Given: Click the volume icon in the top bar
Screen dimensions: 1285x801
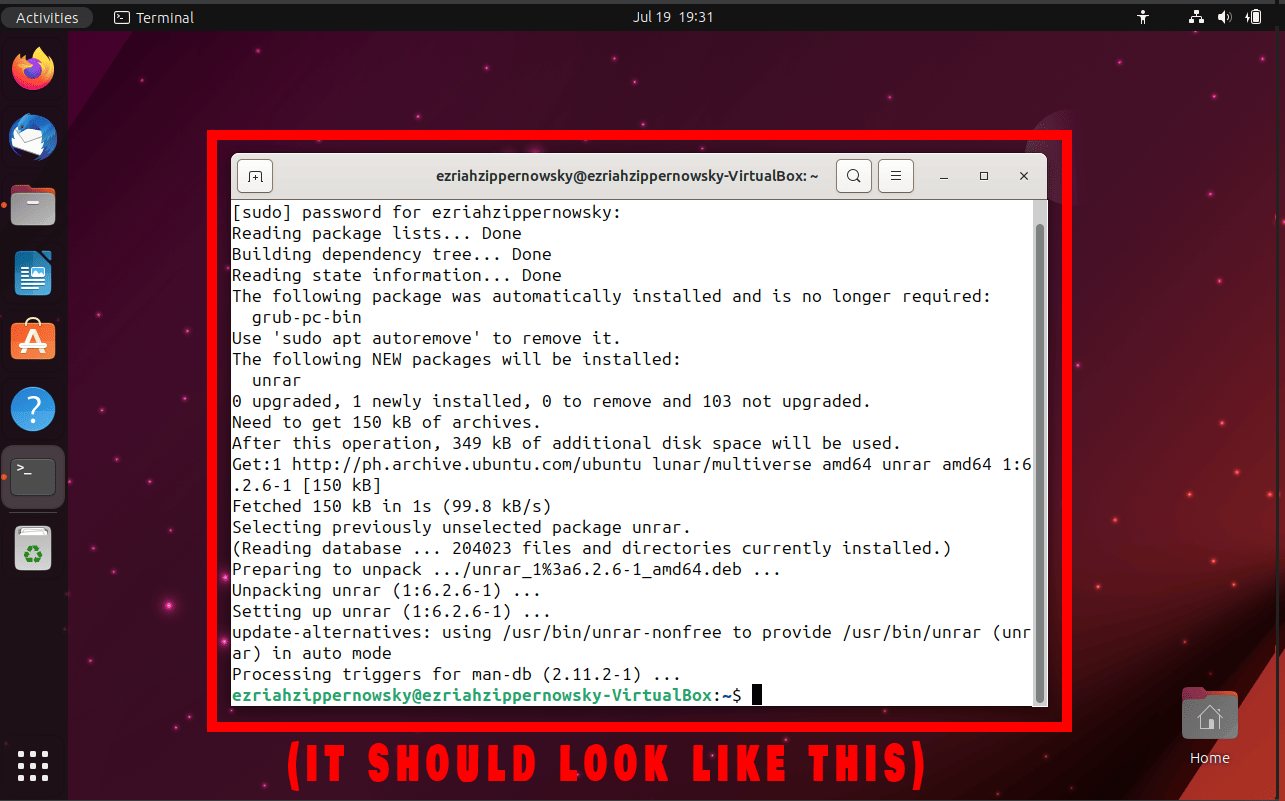Looking at the screenshot, I should (x=1224, y=17).
